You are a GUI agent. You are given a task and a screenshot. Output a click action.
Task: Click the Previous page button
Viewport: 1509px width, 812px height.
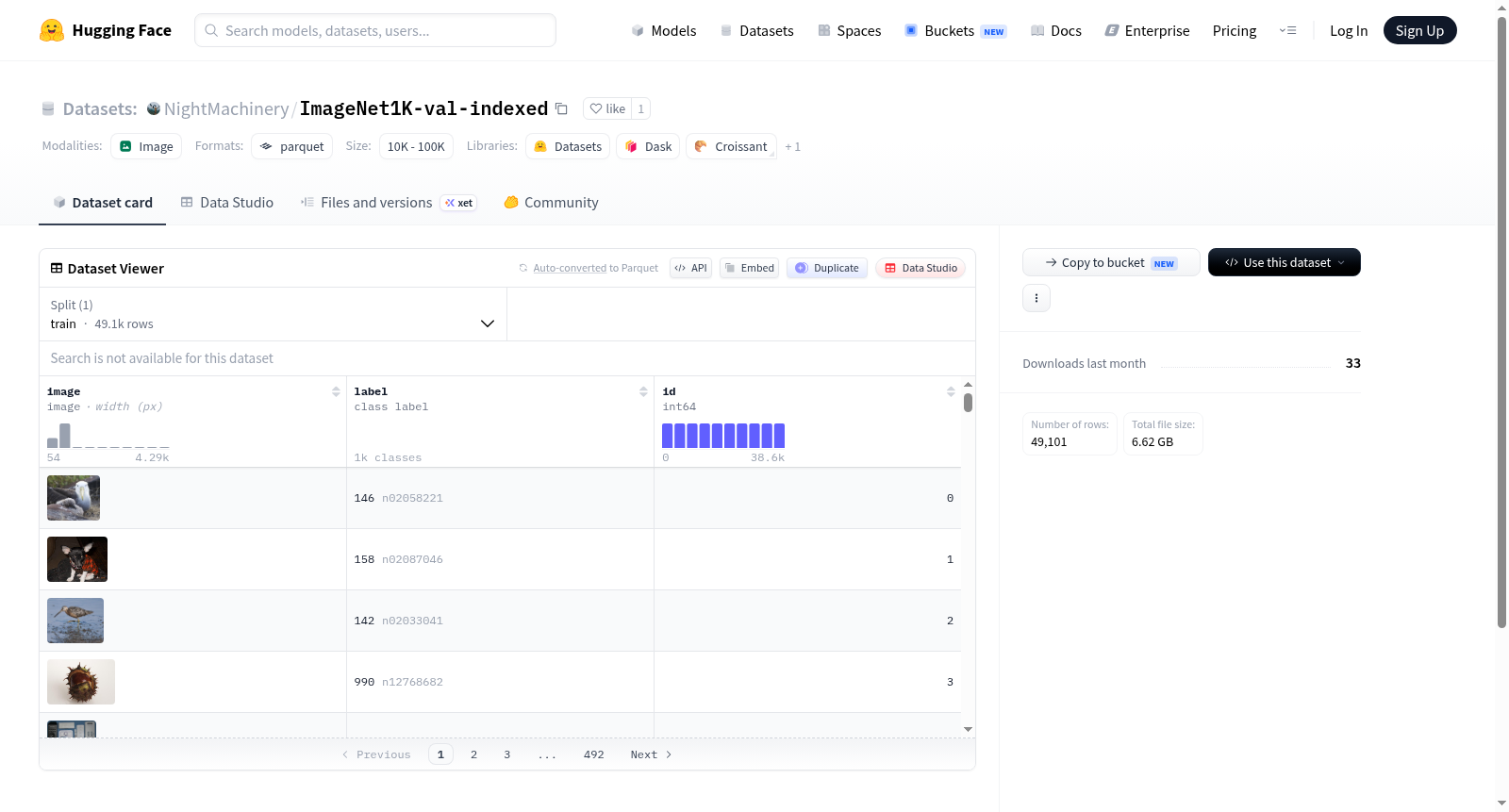pyautogui.click(x=376, y=754)
